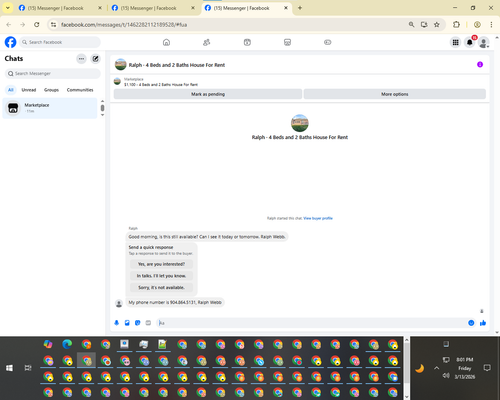This screenshot has height=400, width=500.
Task: Click the facebook.com/messages address bar
Action: (230, 25)
